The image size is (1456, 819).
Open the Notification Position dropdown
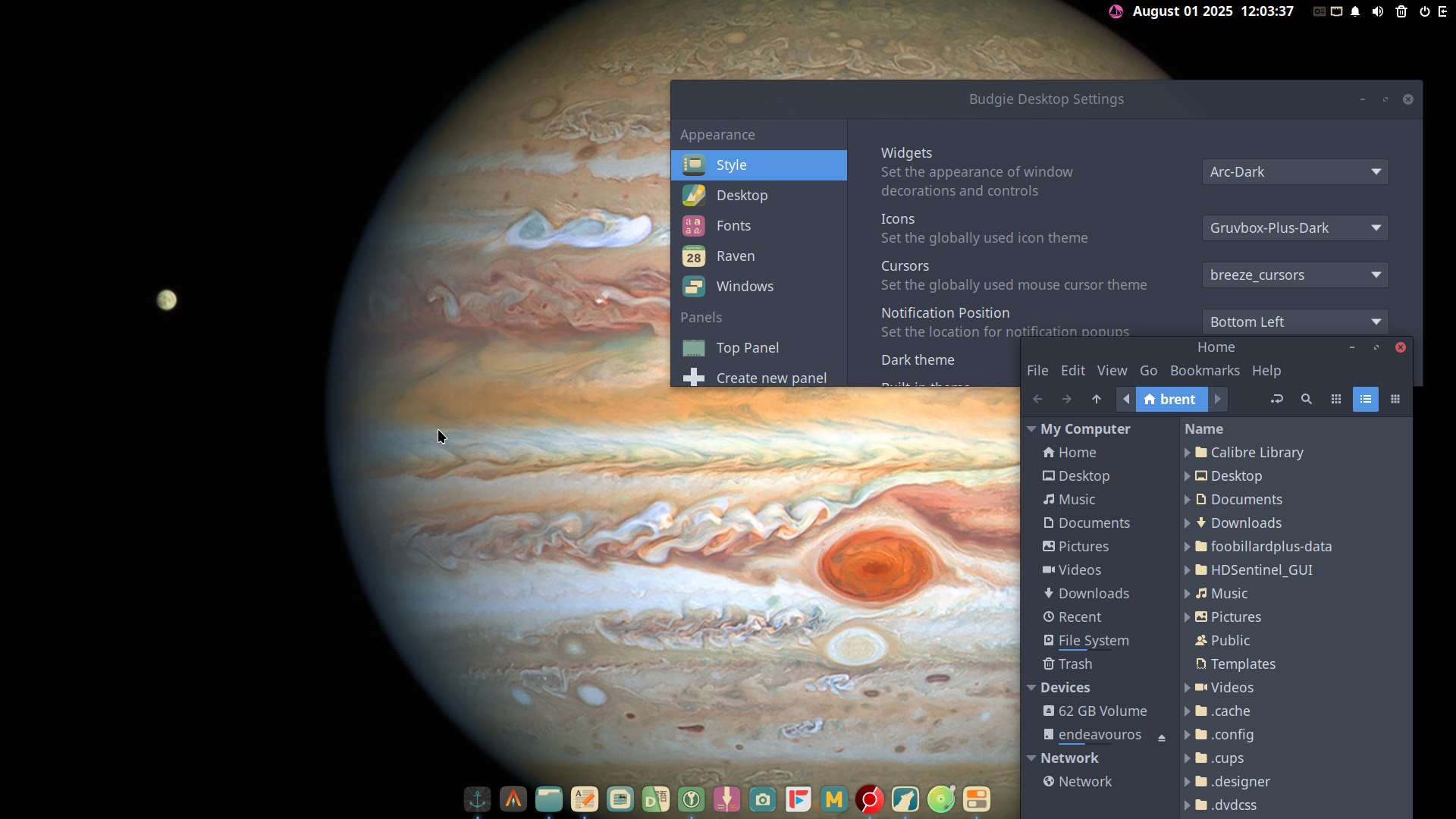pos(1295,322)
